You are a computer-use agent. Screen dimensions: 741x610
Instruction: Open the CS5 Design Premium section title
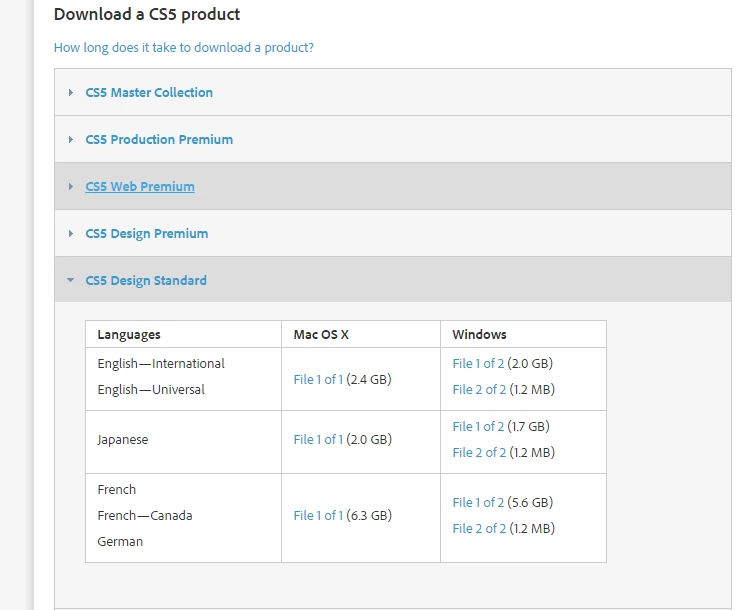pyautogui.click(x=146, y=233)
